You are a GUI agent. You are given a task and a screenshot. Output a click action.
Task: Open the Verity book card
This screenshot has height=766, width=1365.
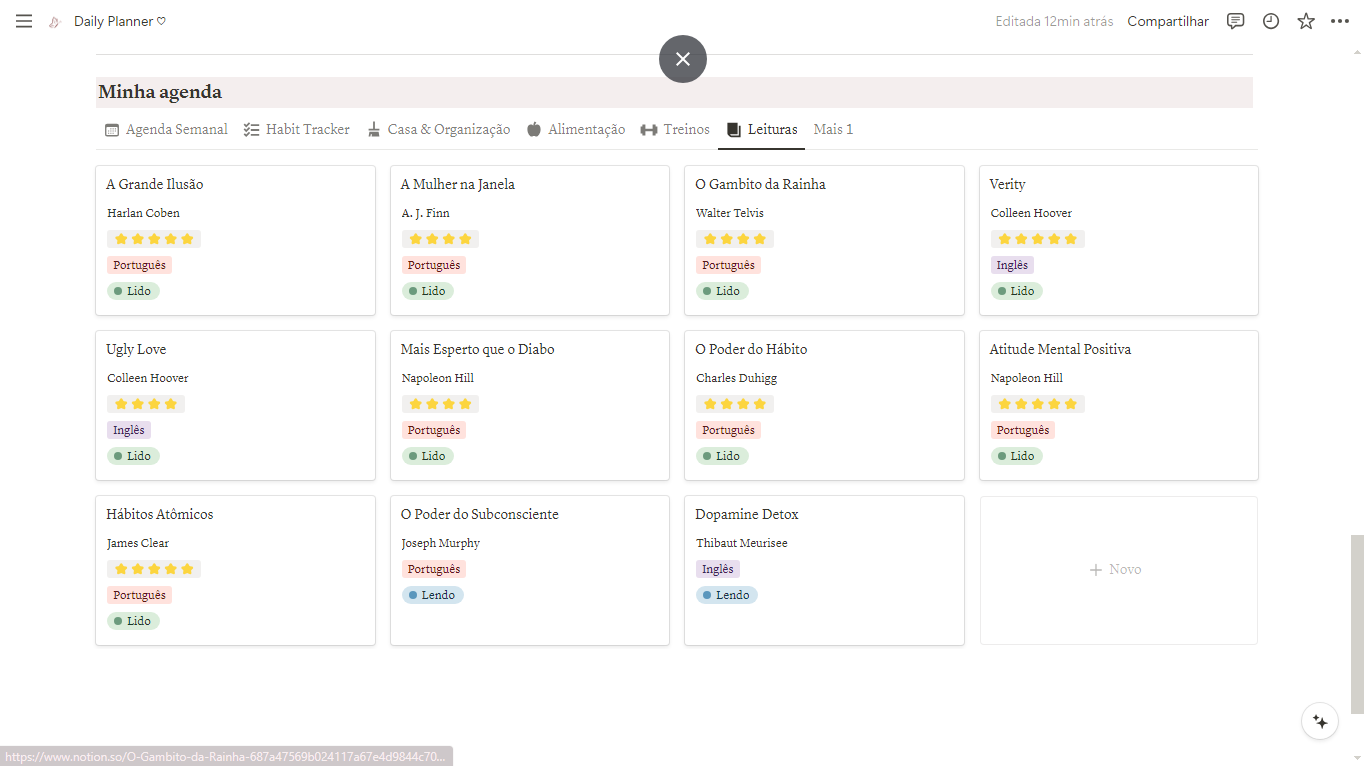[1118, 240]
